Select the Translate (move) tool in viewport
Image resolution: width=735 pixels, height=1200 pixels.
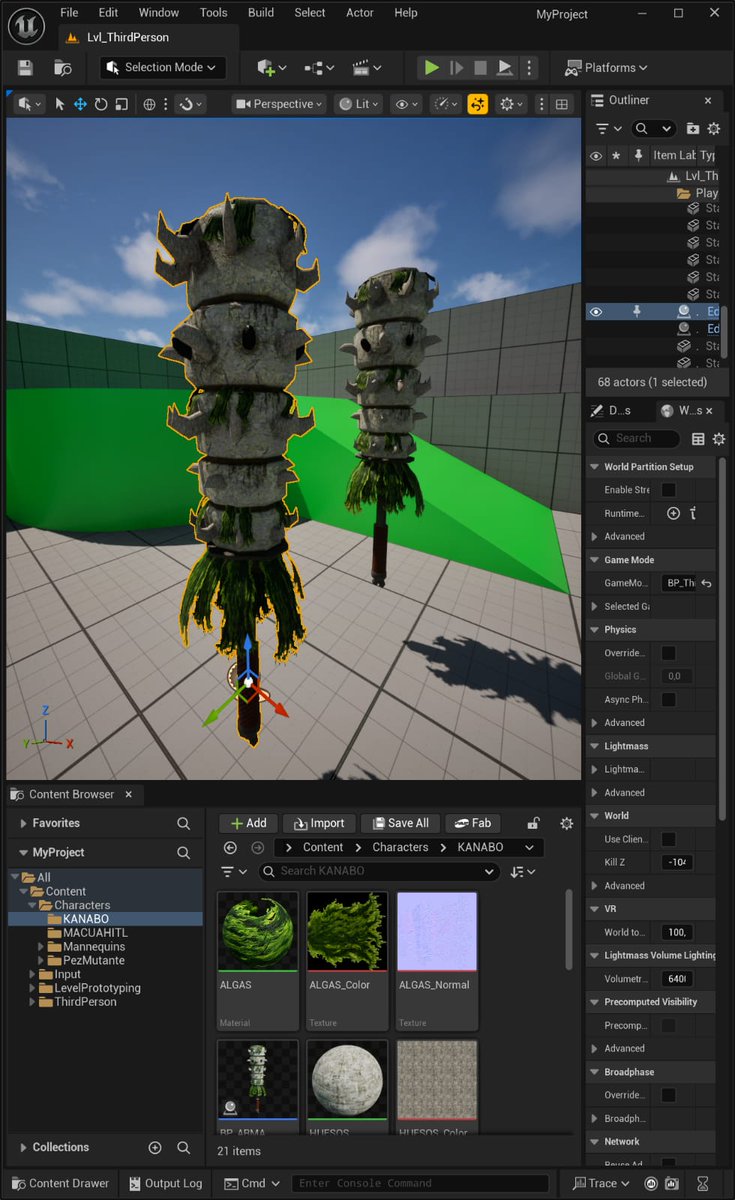click(80, 104)
